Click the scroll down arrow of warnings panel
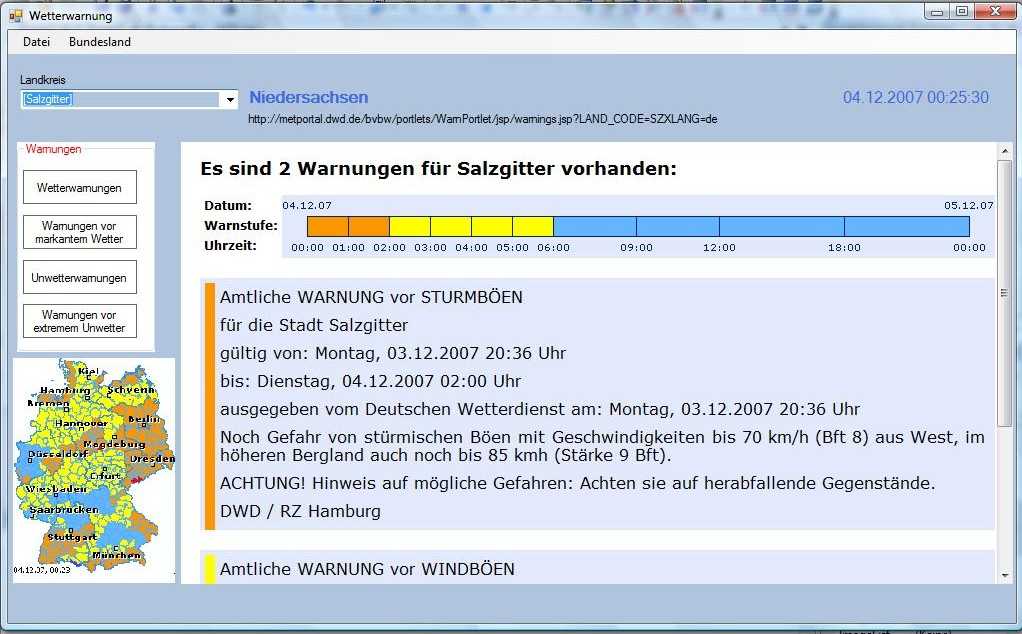This screenshot has width=1022, height=634. [x=1004, y=575]
